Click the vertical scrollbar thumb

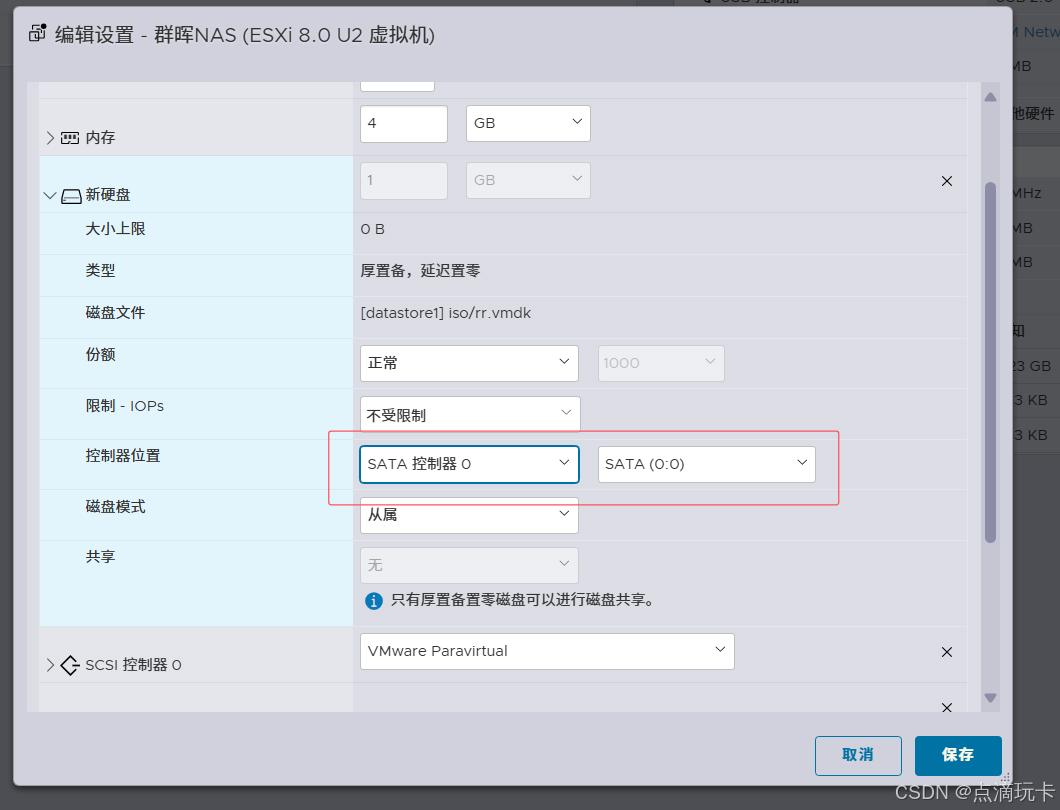[990, 362]
